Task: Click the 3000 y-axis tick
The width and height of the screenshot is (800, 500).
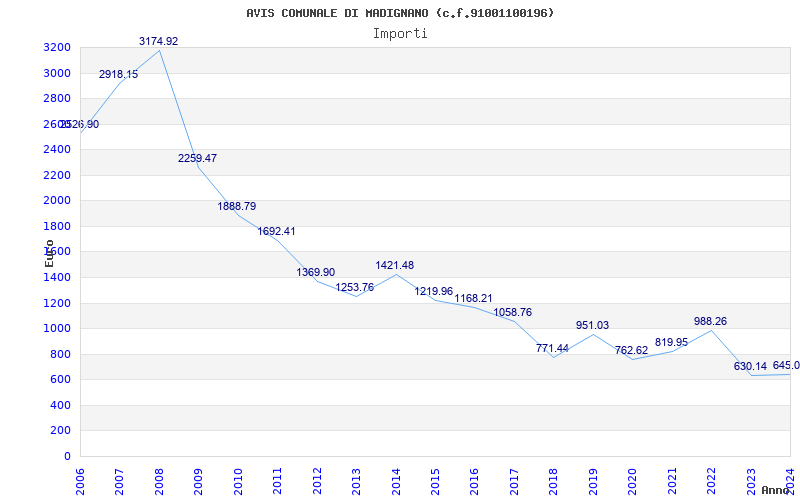Action: coord(57,73)
